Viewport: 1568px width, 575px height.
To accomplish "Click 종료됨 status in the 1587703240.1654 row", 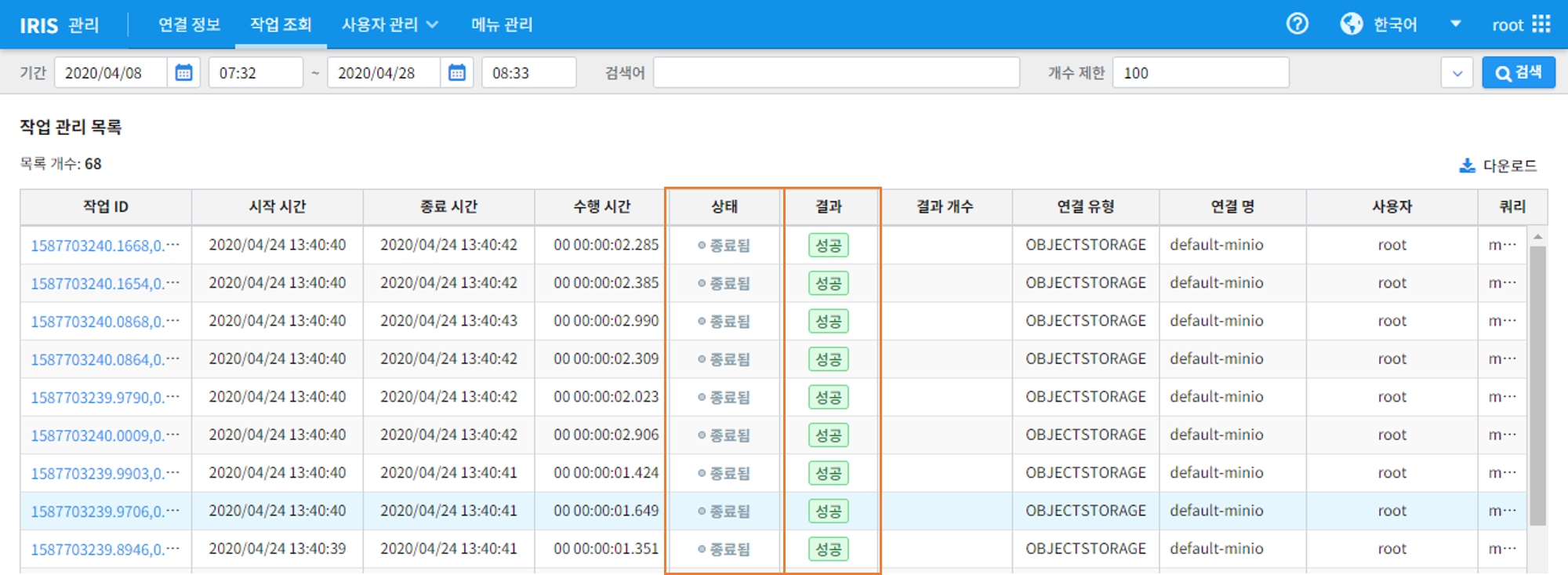I will pos(724,283).
